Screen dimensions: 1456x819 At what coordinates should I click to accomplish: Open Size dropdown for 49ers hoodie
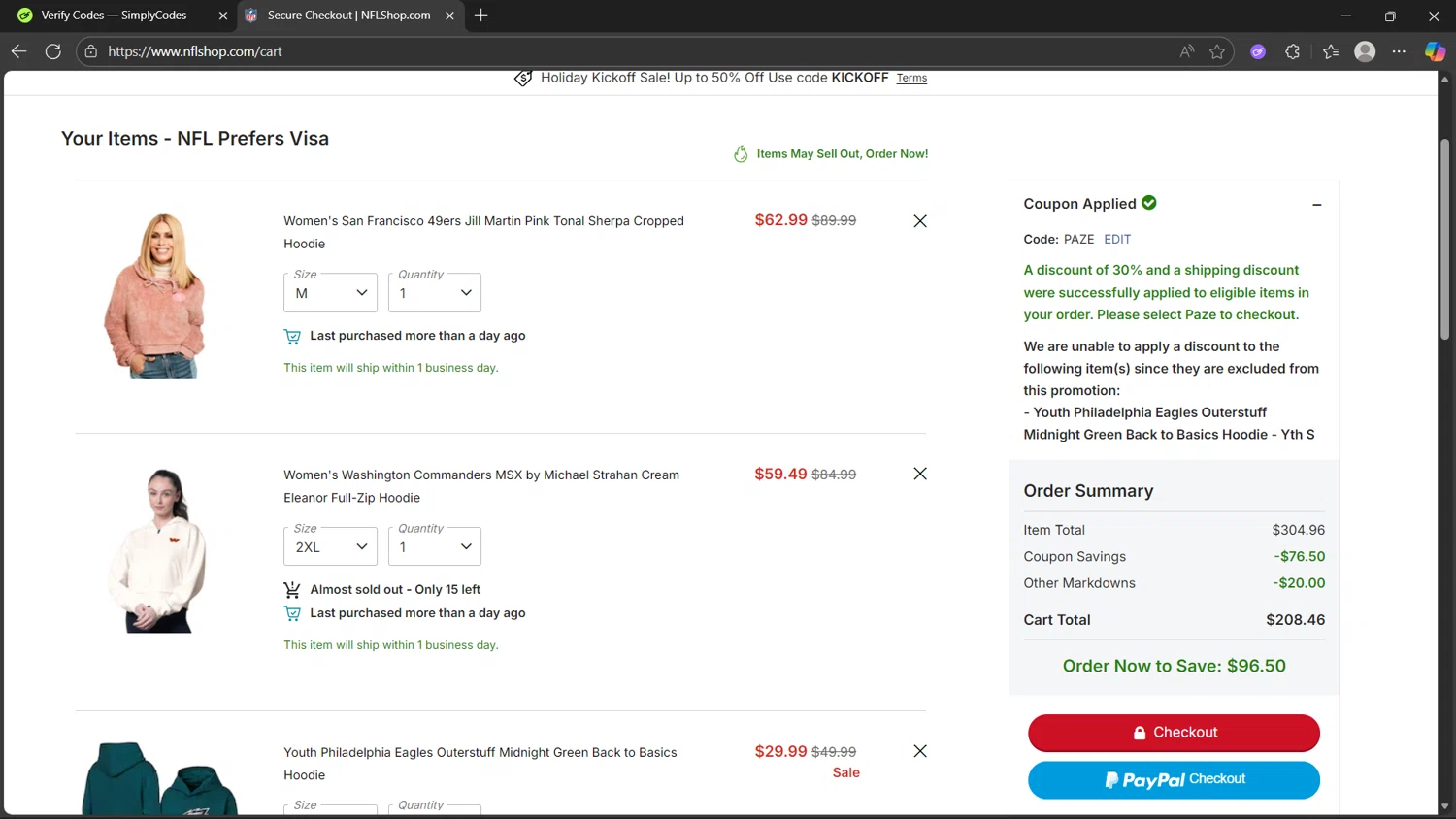point(330,292)
